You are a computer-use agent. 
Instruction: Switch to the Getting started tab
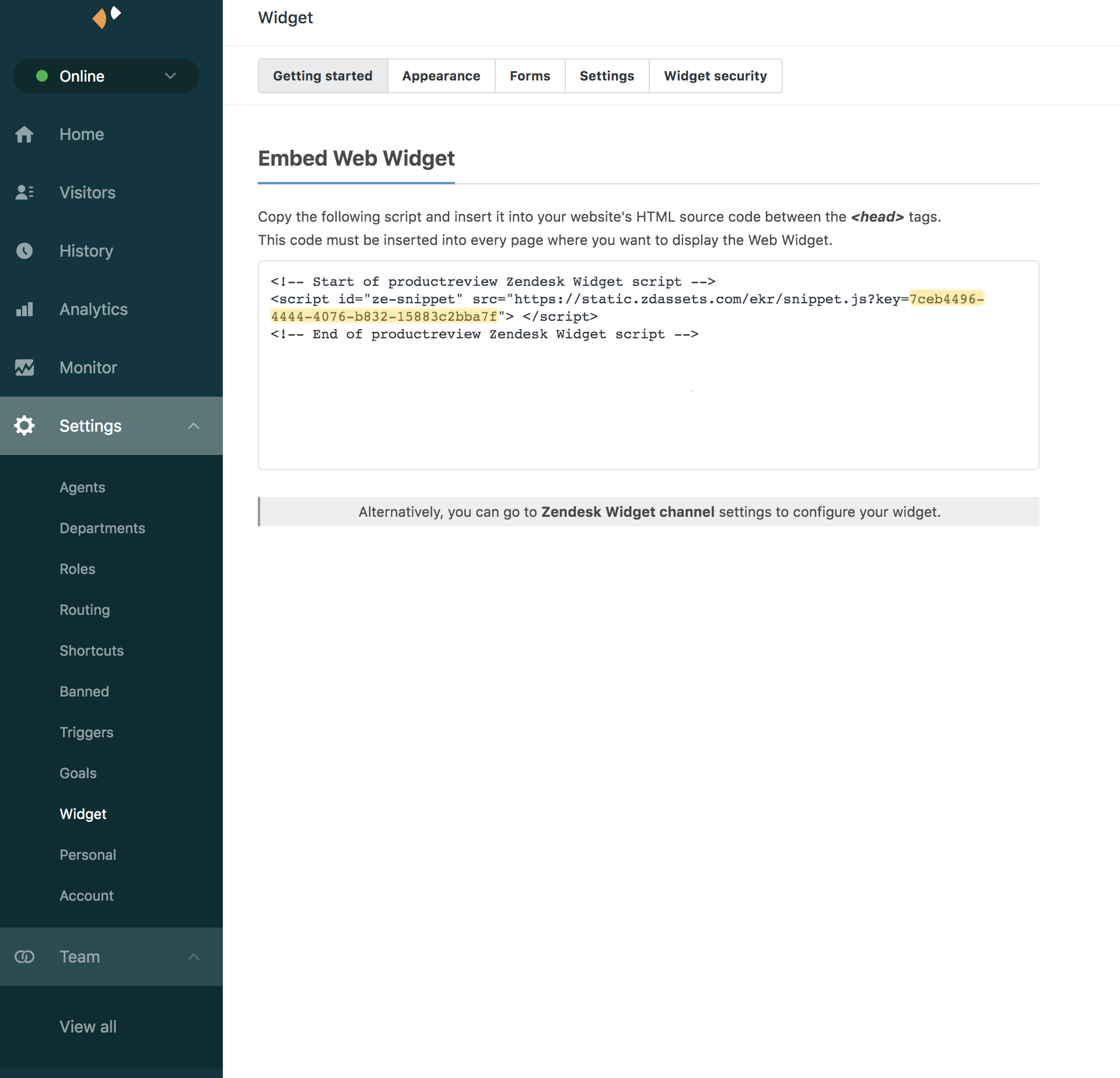coord(323,76)
